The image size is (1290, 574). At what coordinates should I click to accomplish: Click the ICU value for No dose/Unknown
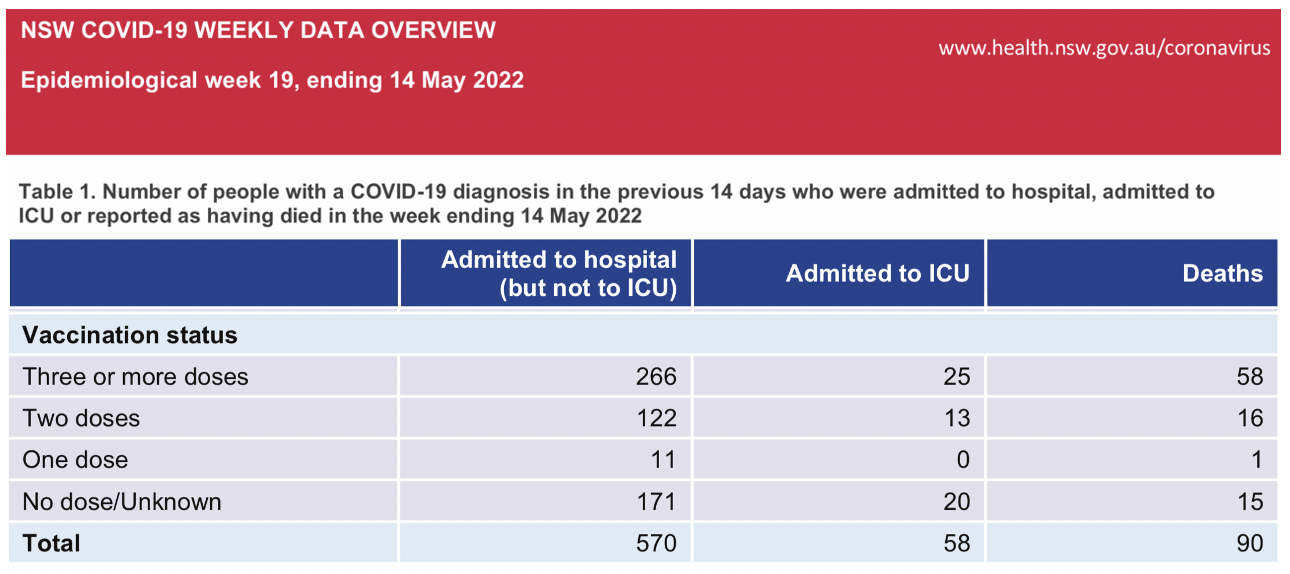956,501
